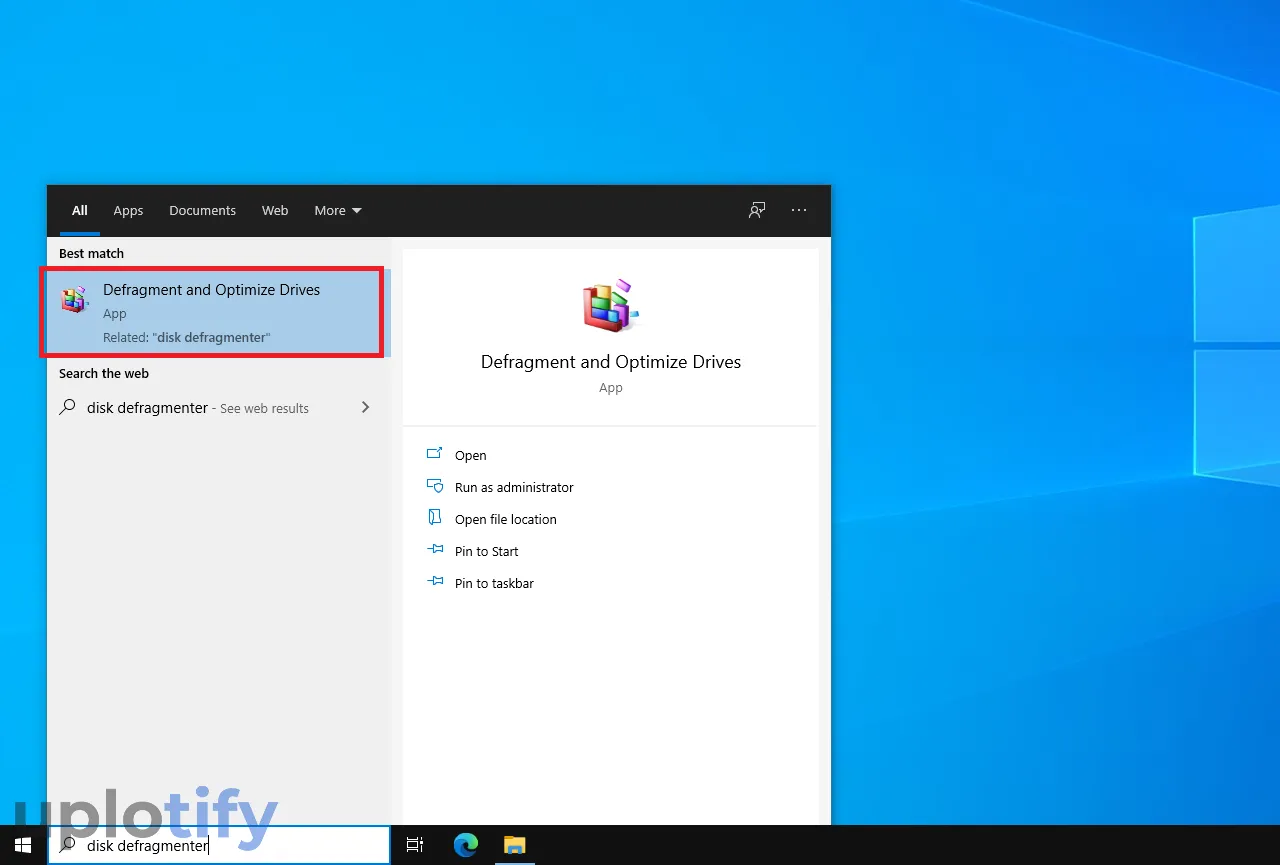The height and width of the screenshot is (865, 1280).
Task: Click the Open file location icon
Action: pos(435,518)
